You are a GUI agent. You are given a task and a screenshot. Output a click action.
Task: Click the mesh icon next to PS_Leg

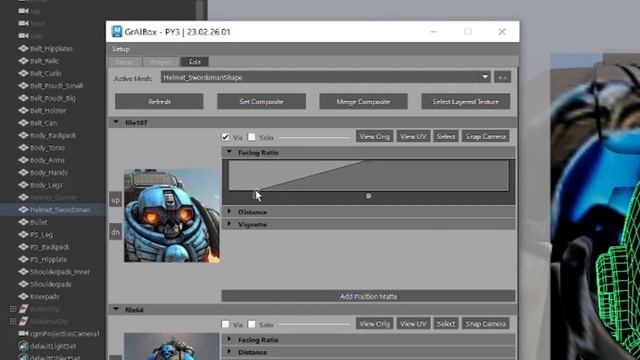point(23,235)
